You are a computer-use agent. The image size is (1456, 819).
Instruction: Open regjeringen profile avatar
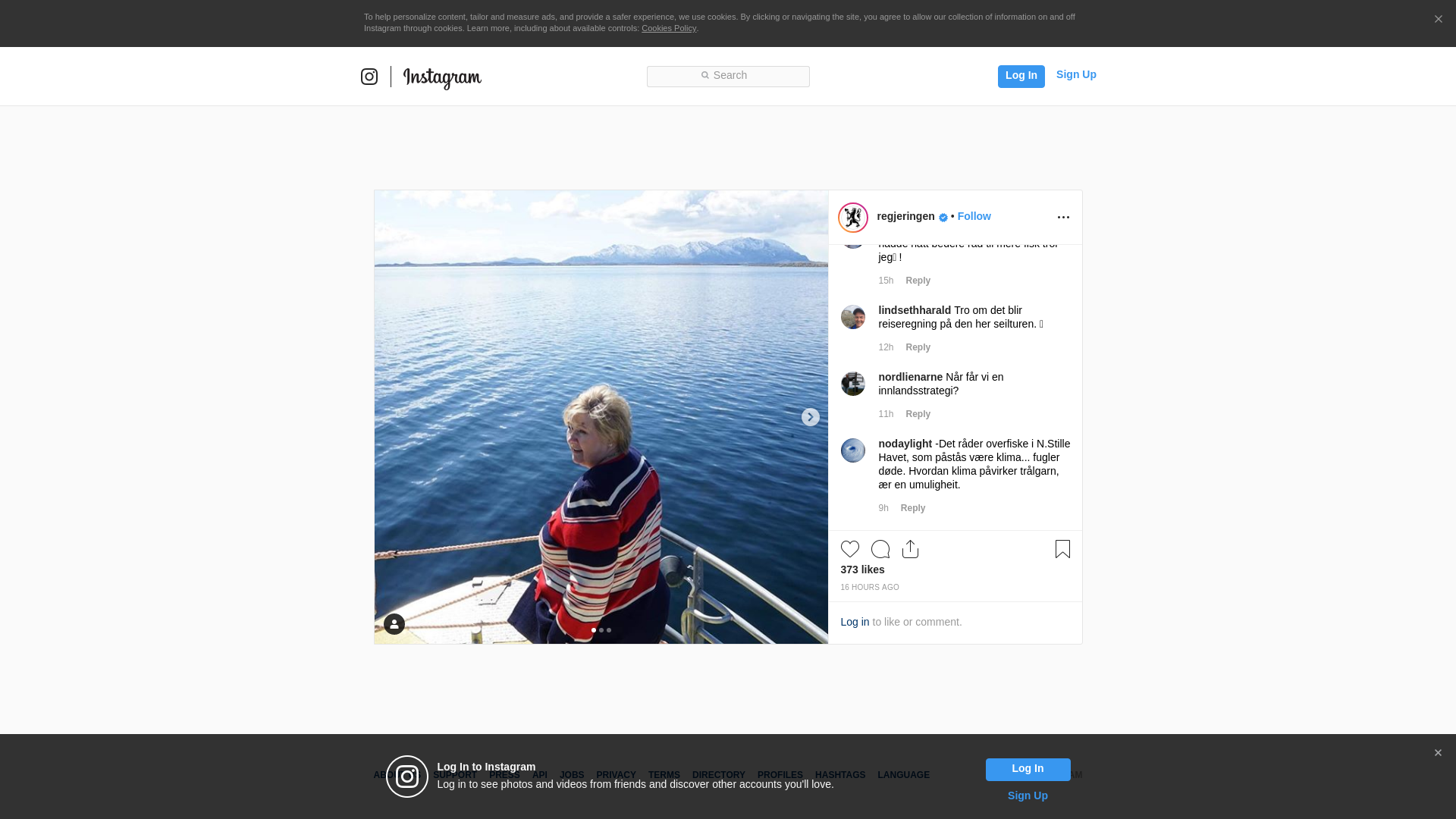(853, 218)
